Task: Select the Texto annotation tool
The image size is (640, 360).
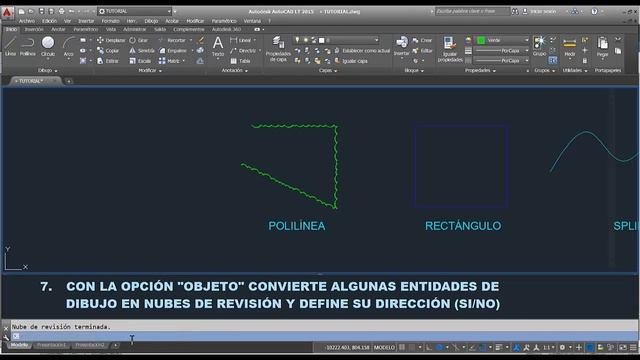Action: tap(218, 47)
